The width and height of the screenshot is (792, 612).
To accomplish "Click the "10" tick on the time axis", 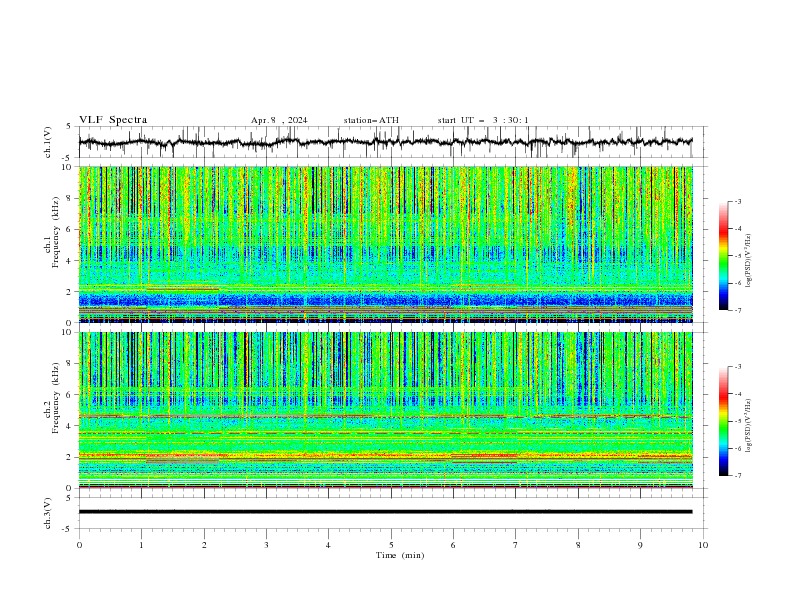I will click(x=703, y=545).
